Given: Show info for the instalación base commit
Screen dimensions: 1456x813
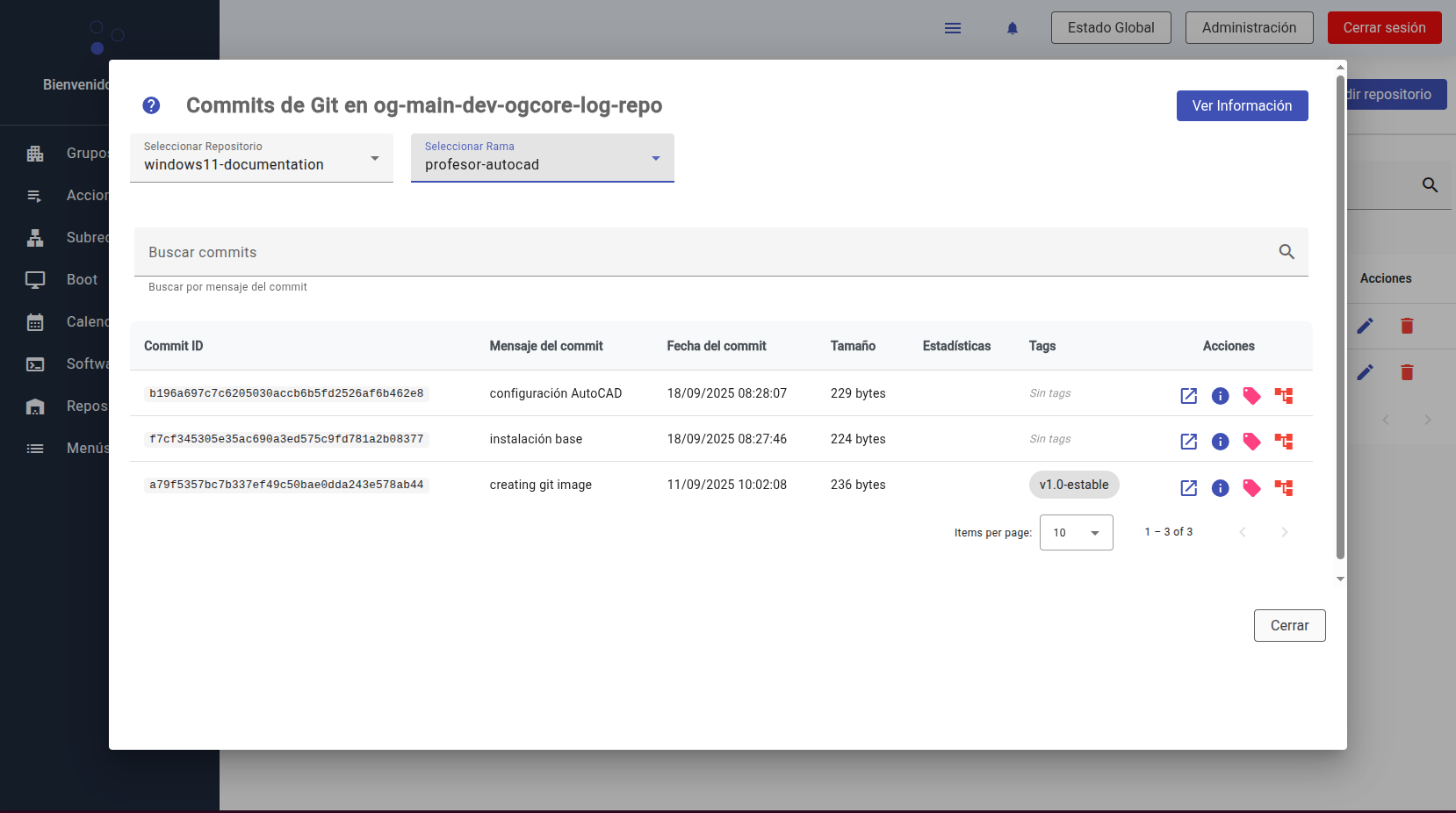Looking at the screenshot, I should [x=1220, y=442].
